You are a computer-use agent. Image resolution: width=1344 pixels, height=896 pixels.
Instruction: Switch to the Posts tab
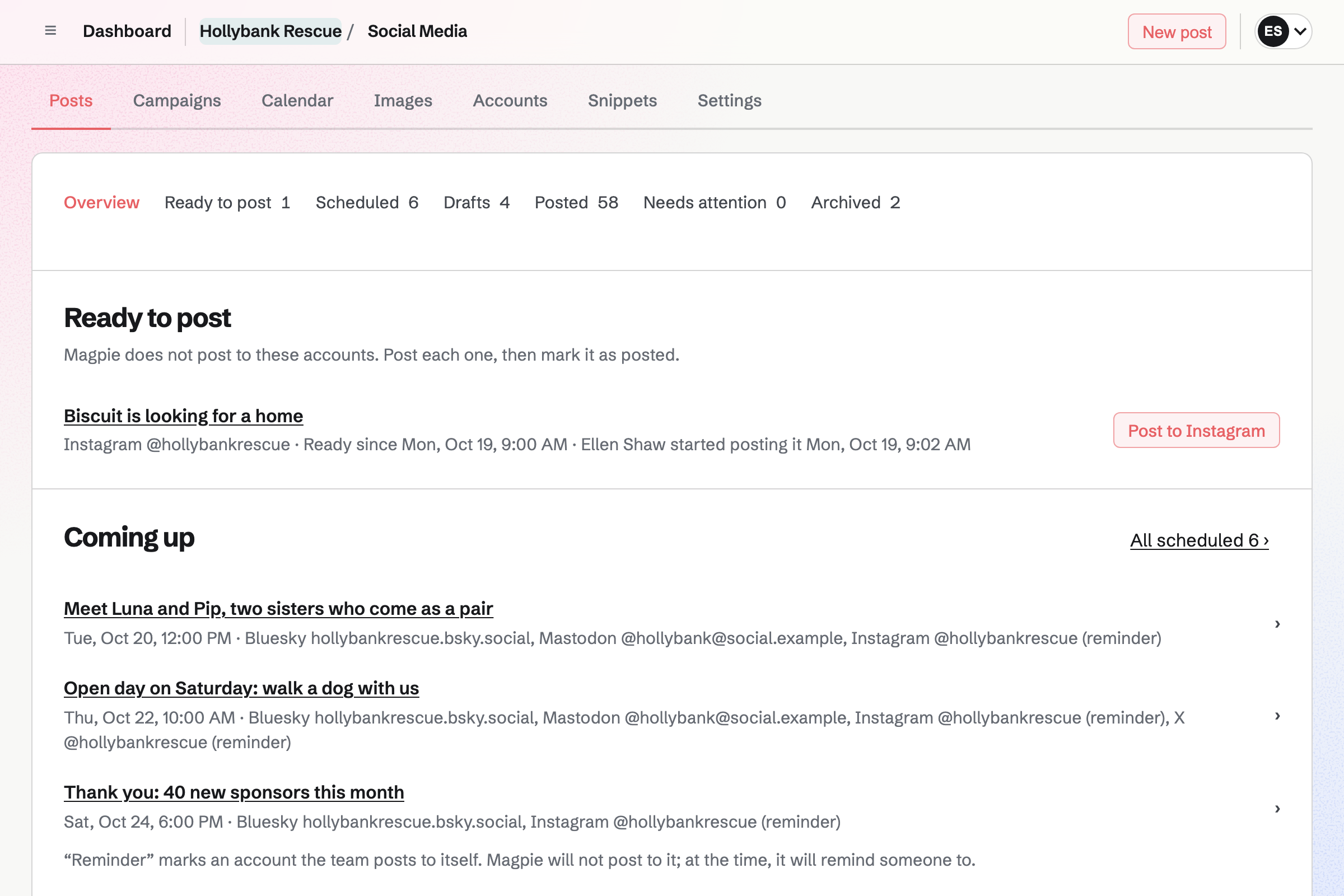[71, 101]
